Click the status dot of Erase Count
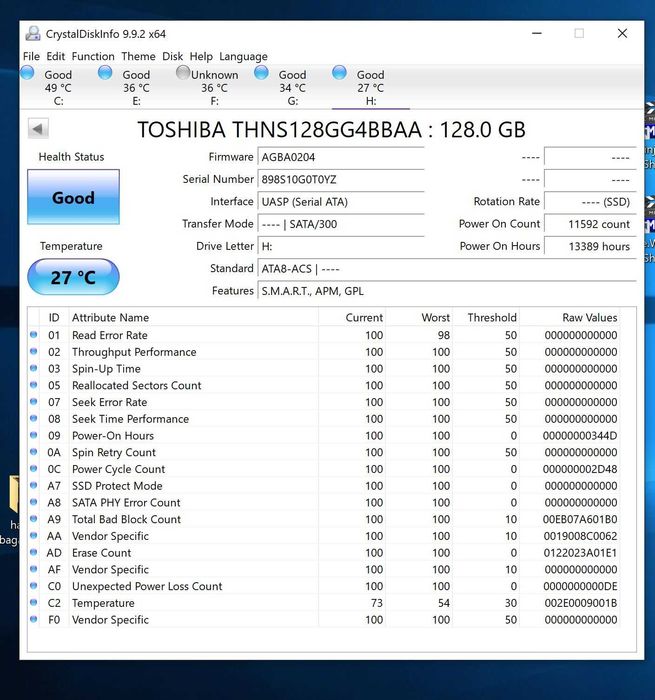 (33, 552)
